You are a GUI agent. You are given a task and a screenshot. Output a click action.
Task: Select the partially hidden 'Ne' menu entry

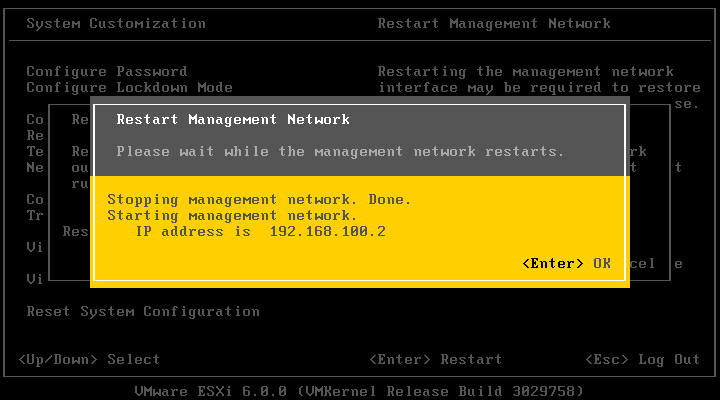[35, 168]
